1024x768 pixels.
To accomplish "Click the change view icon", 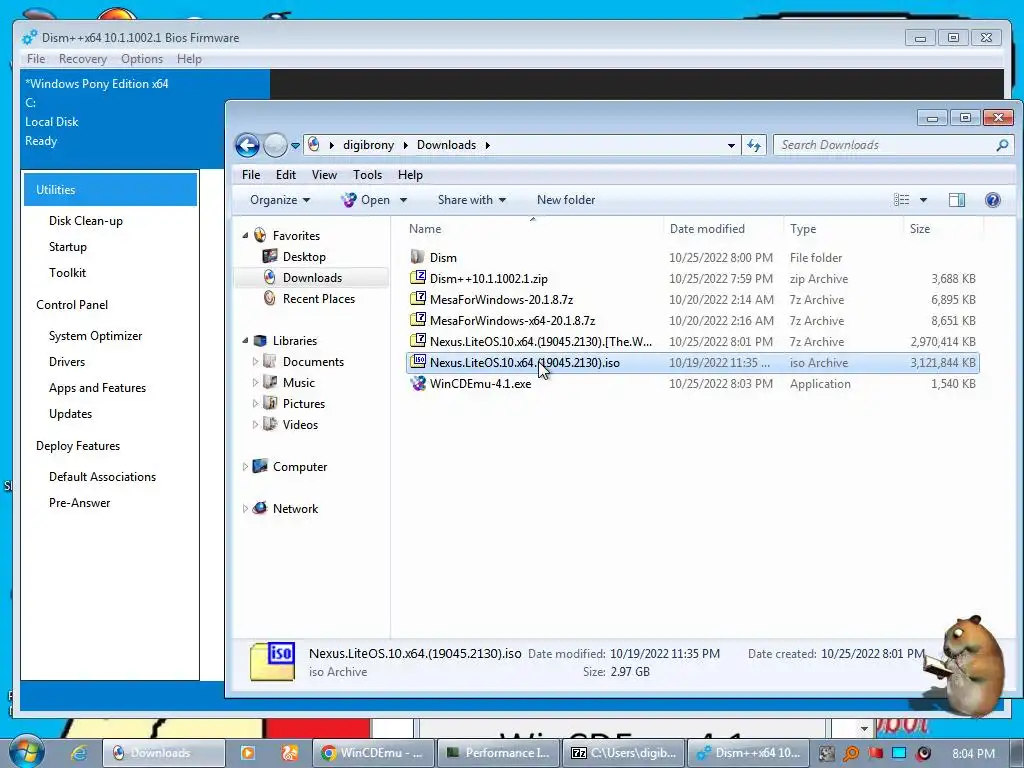I will pos(901,200).
